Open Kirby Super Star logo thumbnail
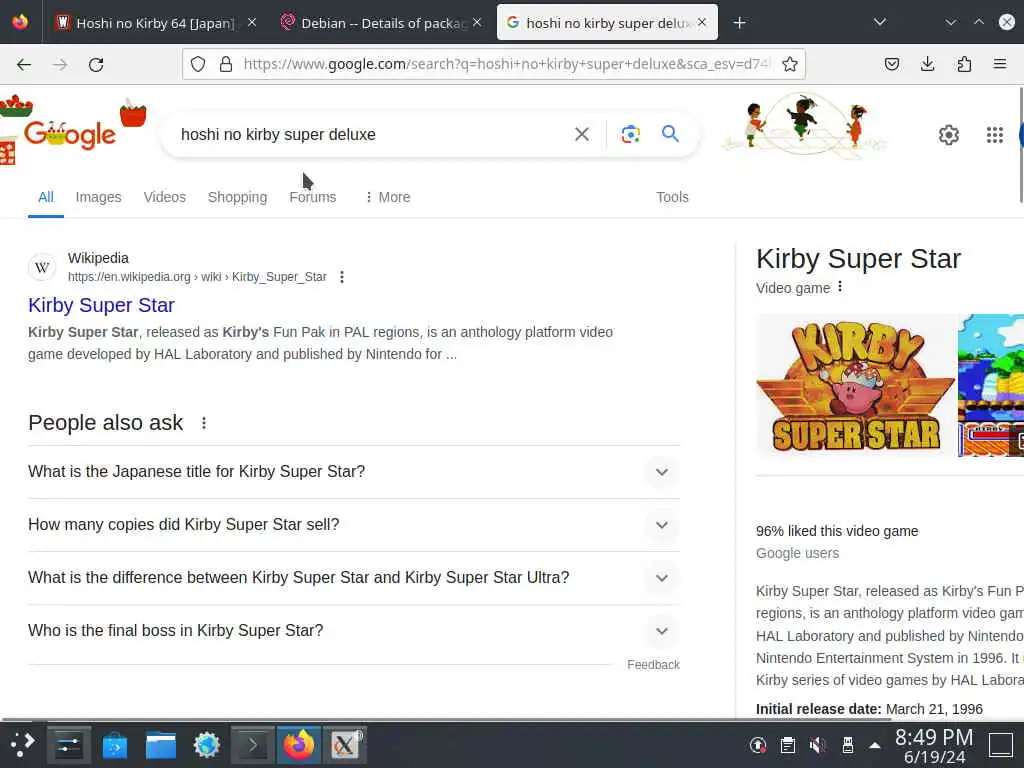The image size is (1024, 768). coord(855,385)
